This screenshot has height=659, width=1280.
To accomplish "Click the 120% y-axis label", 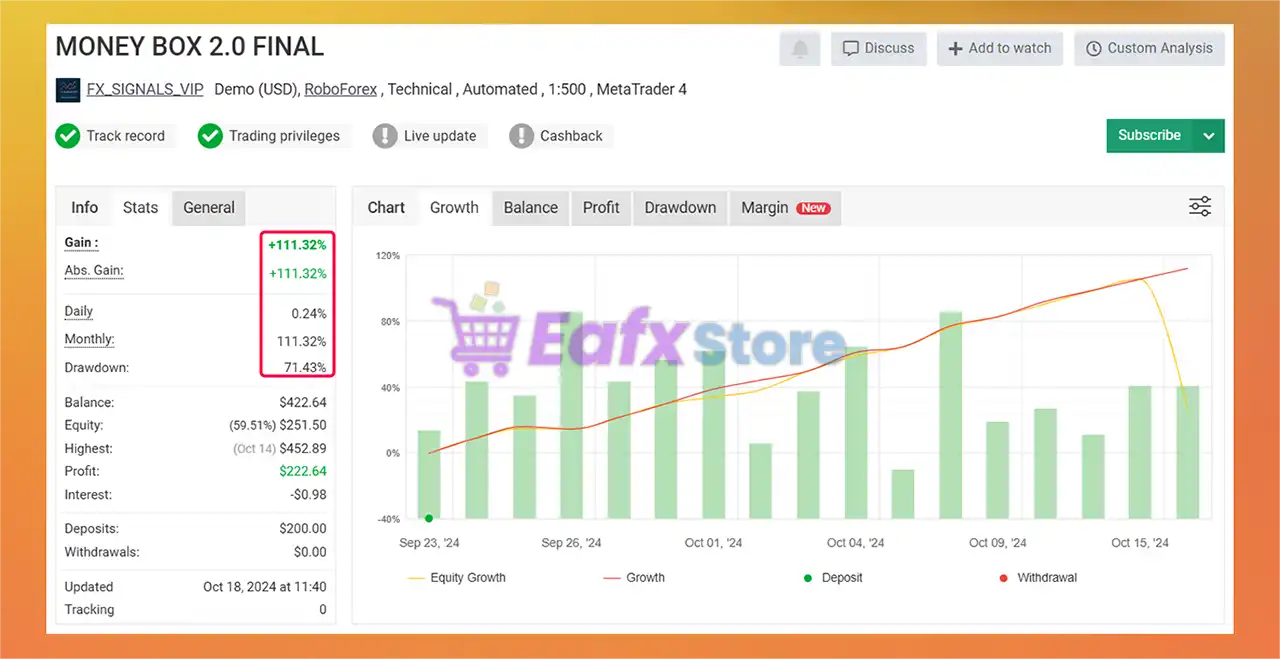I will click(388, 256).
